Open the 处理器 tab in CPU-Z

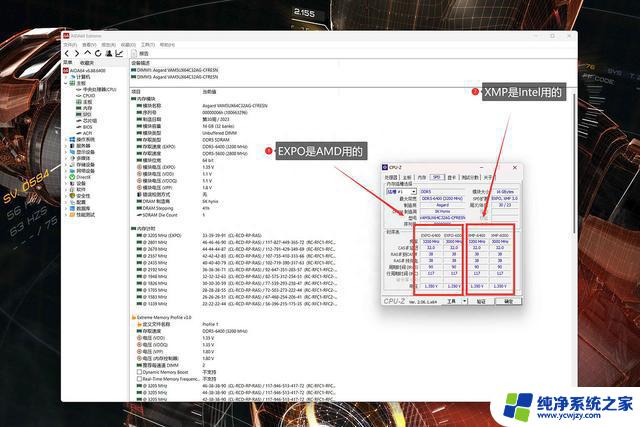[x=391, y=178]
